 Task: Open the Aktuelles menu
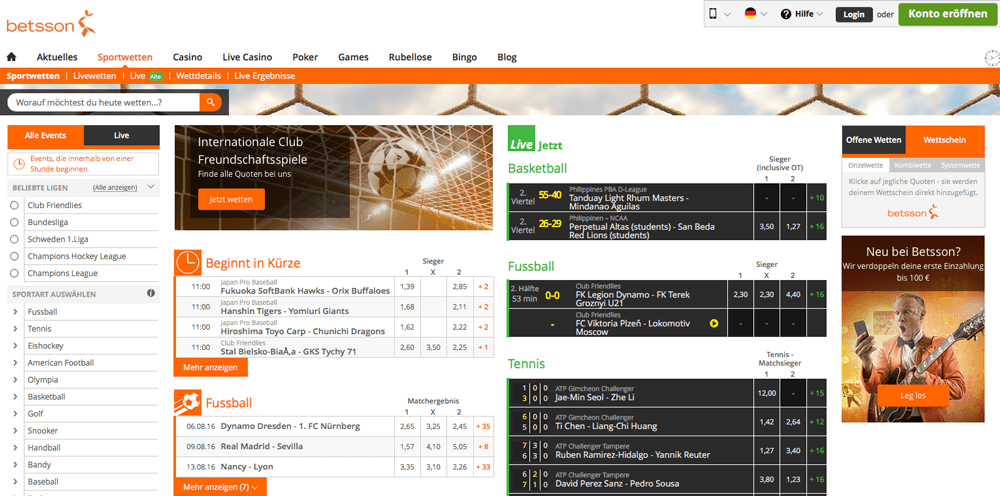point(57,57)
